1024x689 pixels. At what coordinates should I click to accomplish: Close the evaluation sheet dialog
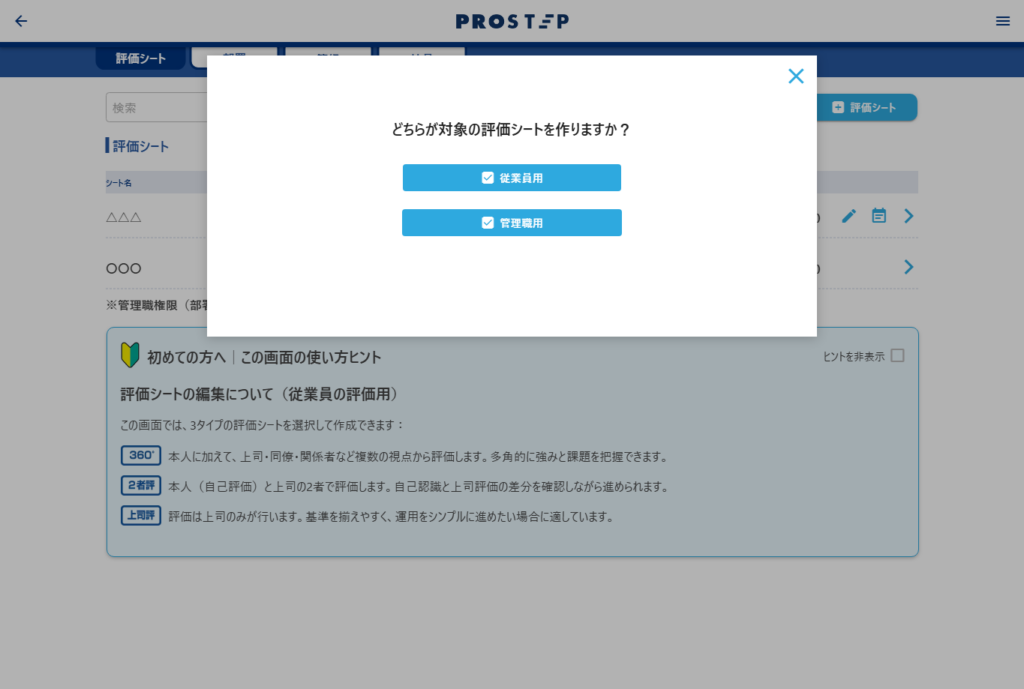[796, 76]
